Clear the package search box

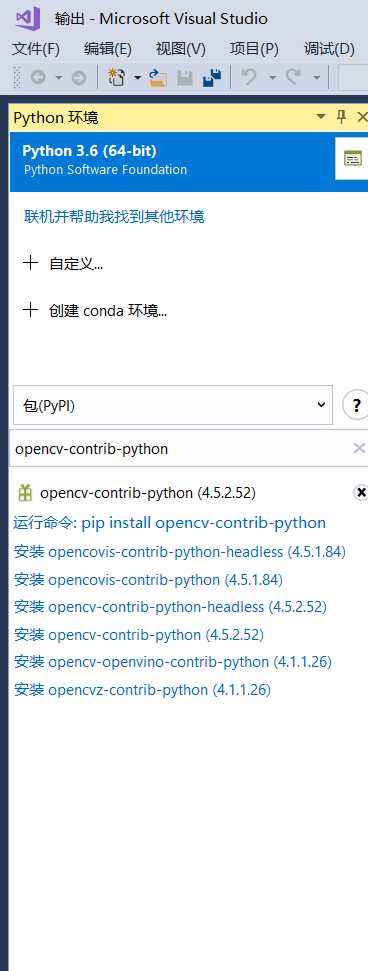pyautogui.click(x=359, y=448)
